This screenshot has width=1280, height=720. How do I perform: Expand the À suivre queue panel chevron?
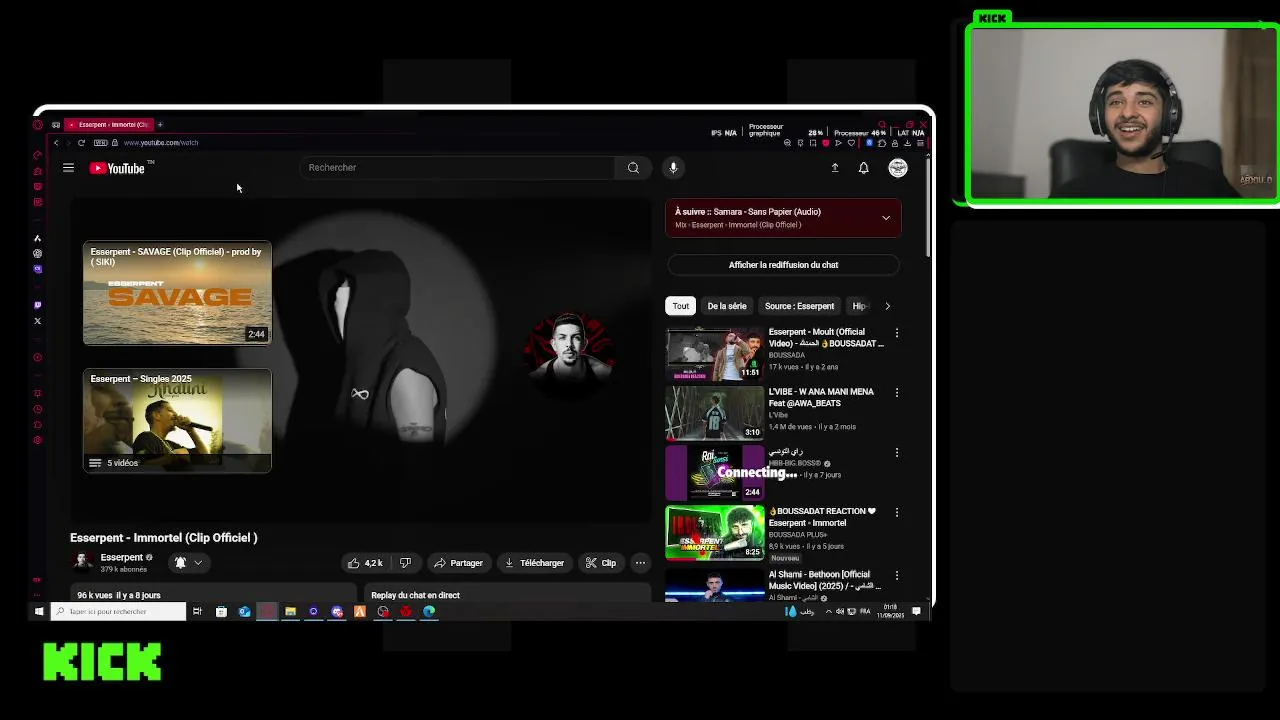[x=886, y=218]
